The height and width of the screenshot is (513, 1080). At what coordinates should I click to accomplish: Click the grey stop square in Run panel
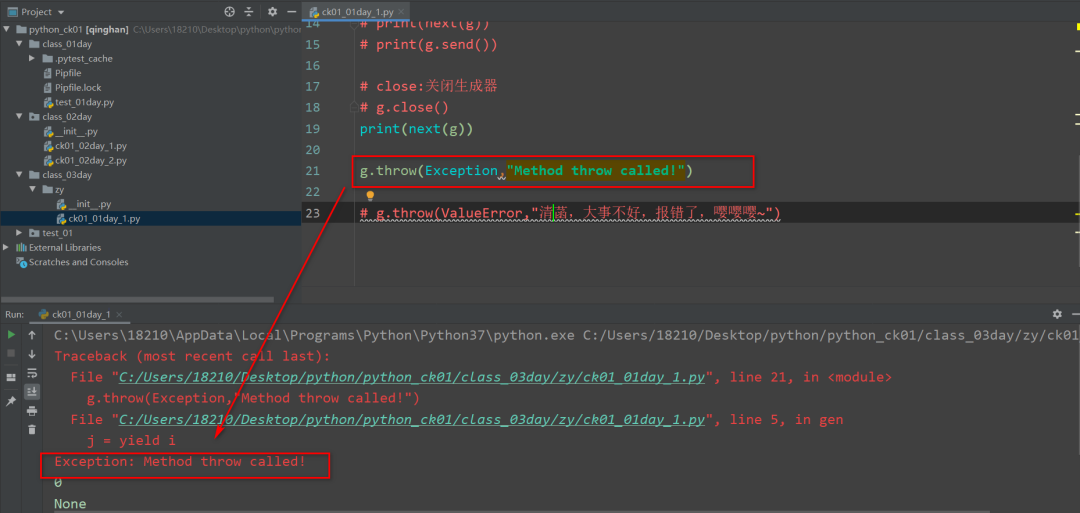coord(11,353)
